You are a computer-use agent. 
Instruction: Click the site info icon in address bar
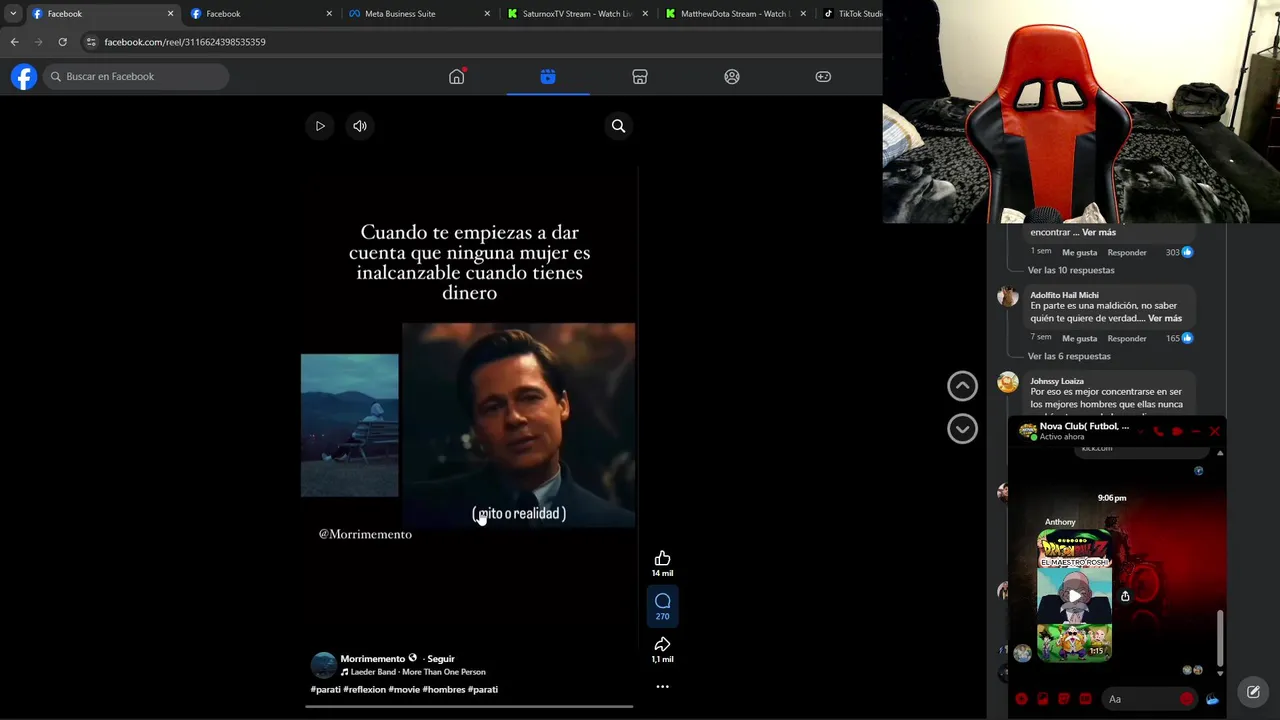(91, 42)
